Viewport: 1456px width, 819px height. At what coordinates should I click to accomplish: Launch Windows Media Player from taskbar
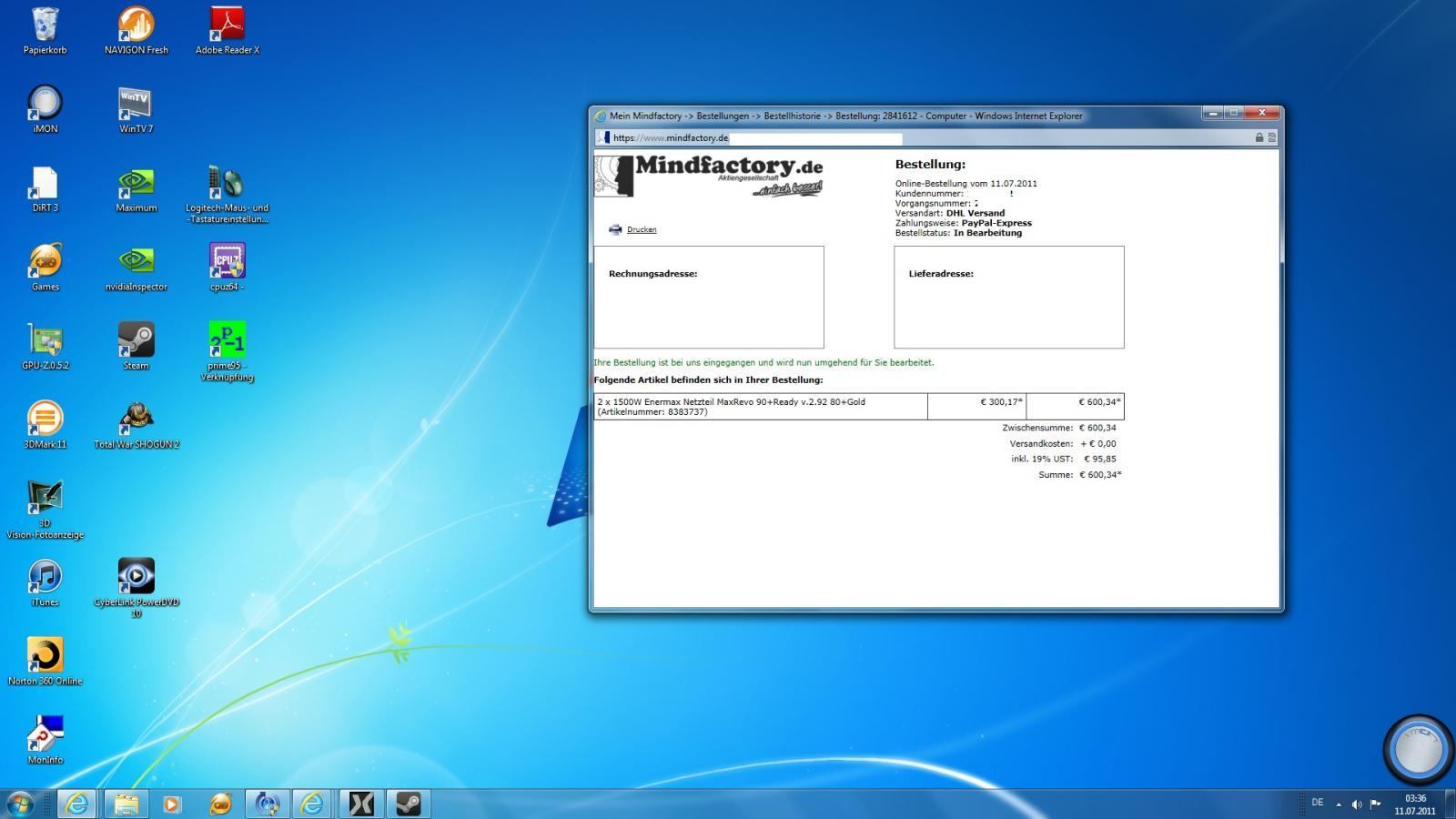point(172,804)
